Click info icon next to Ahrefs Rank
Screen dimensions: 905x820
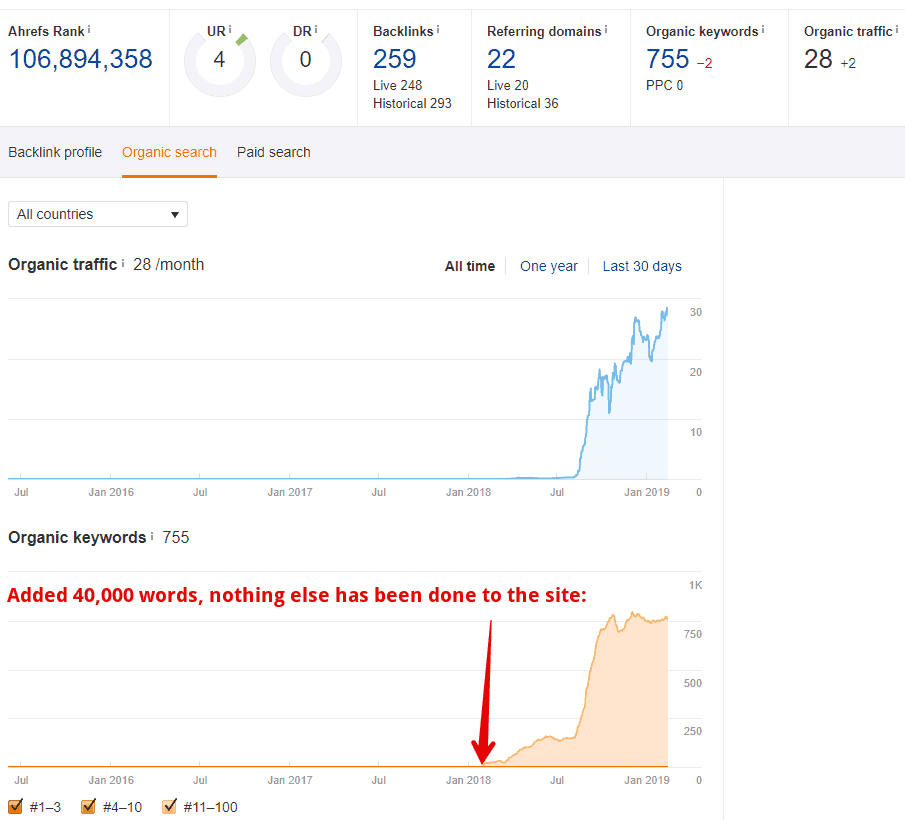pos(89,30)
